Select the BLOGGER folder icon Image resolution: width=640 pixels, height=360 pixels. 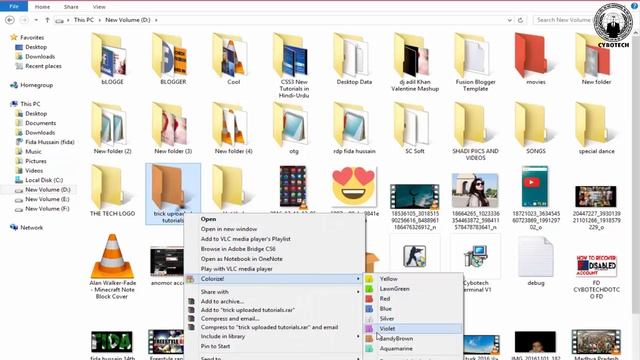[x=171, y=56]
